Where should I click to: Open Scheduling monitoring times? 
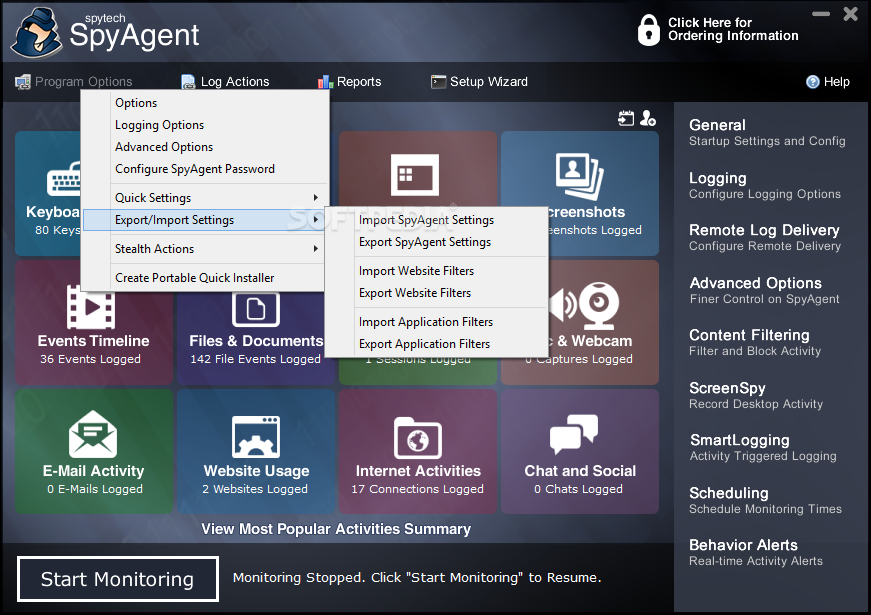pos(765,500)
